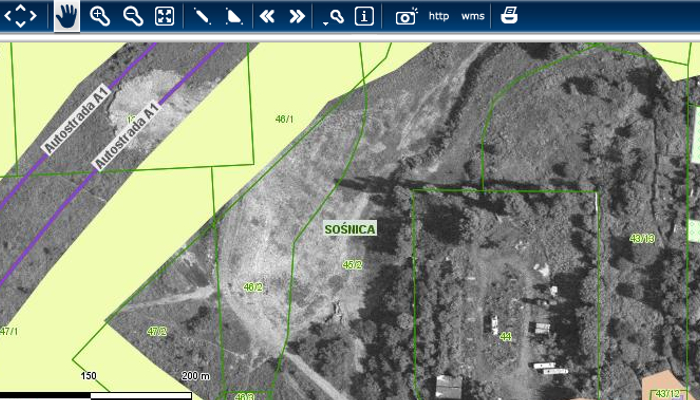The height and width of the screenshot is (400, 700).
Task: Open the wms layer button
Action: (x=473, y=16)
